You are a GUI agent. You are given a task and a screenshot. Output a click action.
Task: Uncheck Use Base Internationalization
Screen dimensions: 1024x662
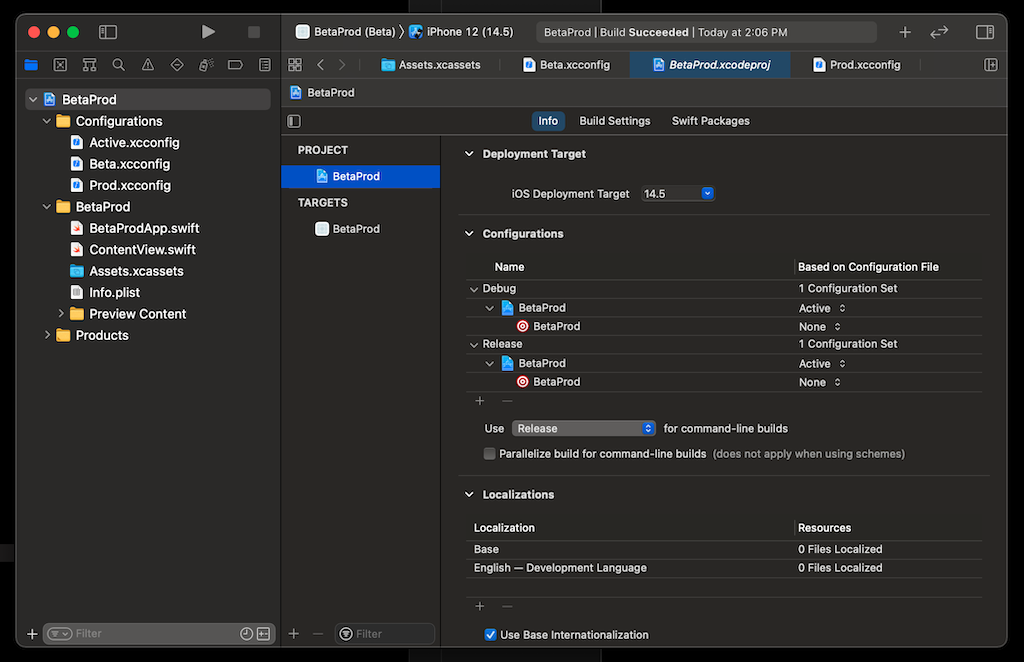coord(490,635)
